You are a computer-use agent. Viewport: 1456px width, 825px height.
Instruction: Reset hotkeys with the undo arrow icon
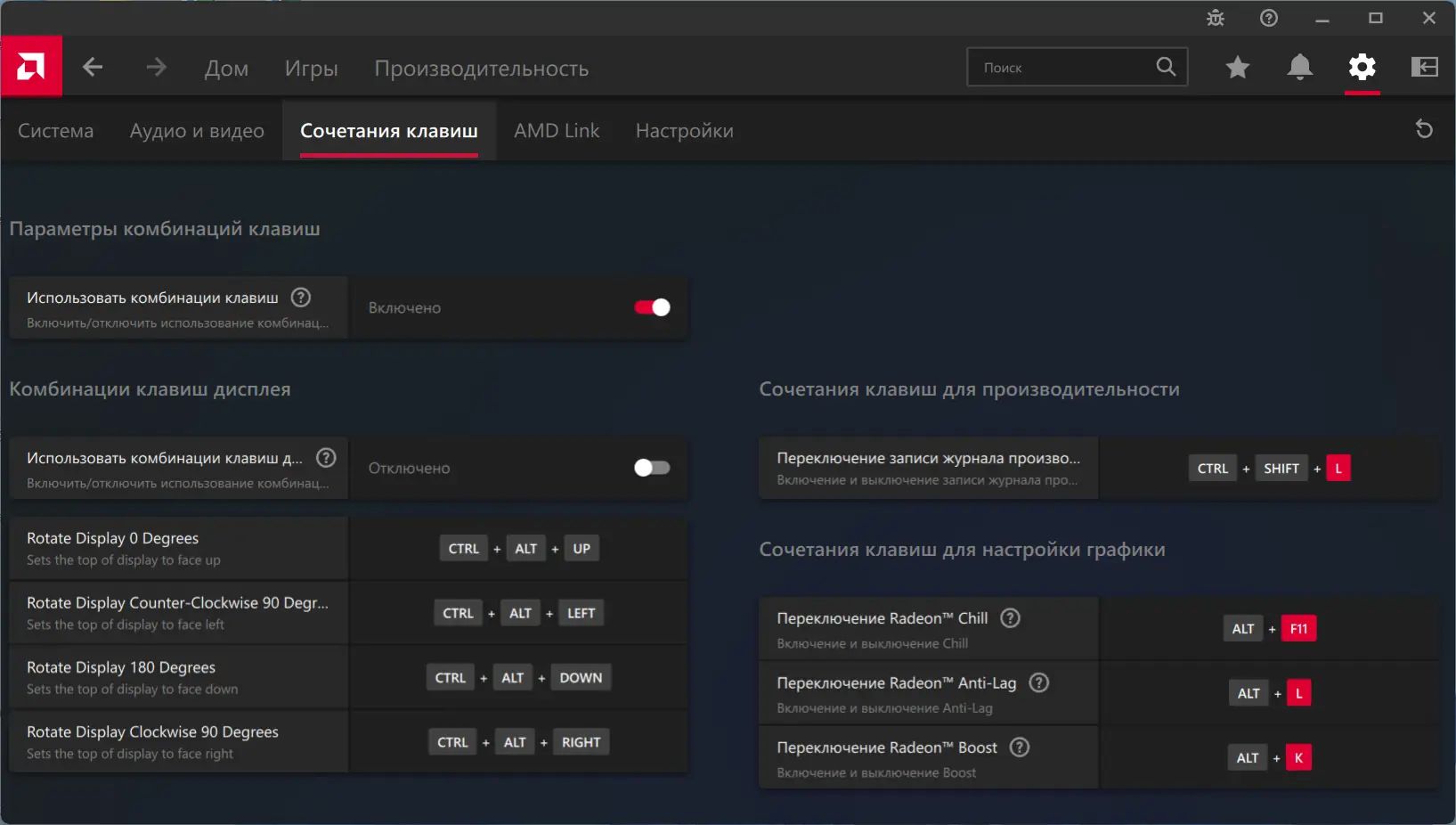pos(1424,129)
